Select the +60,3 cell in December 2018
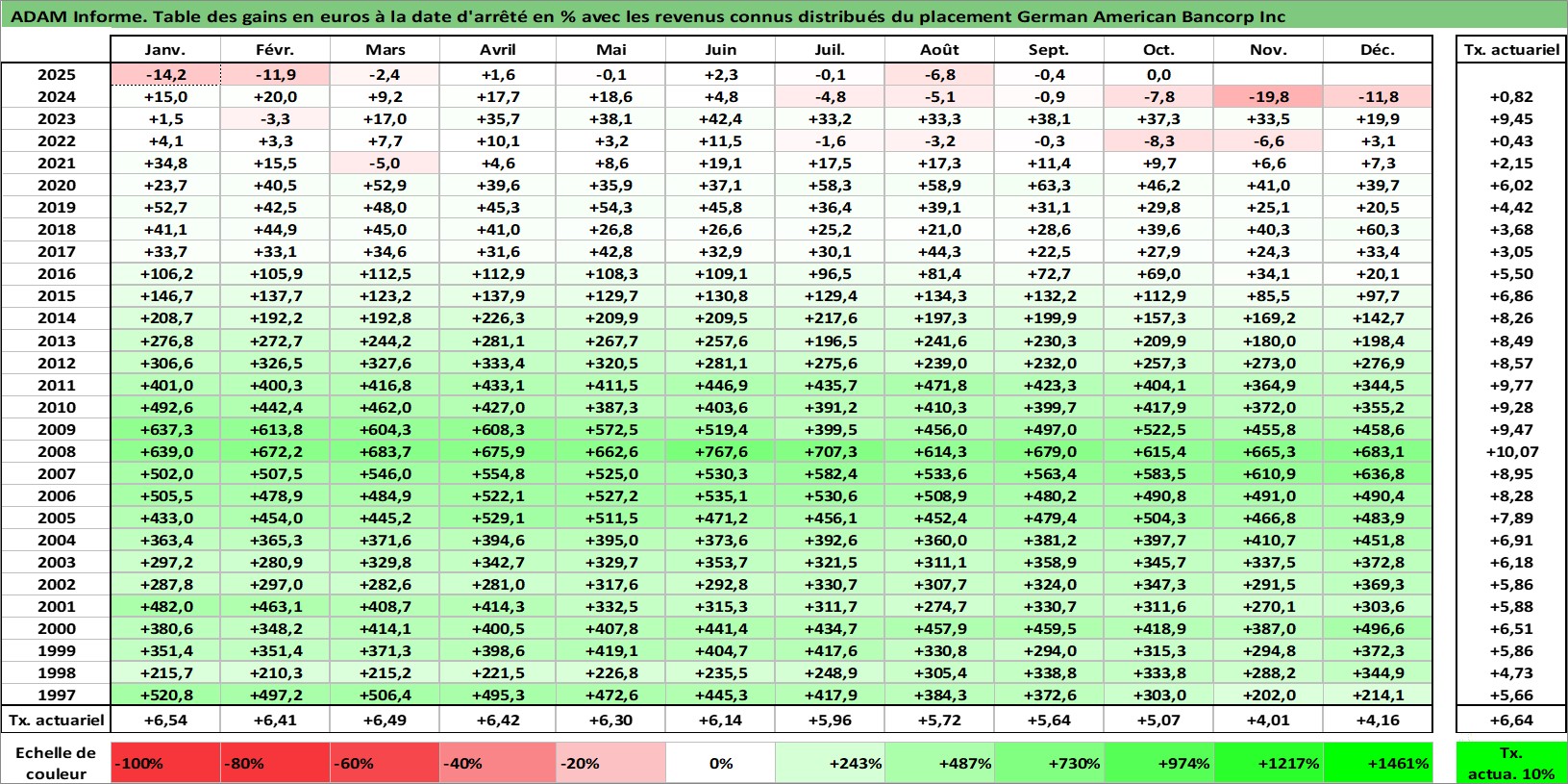Screen dimensions: 1568x784 tap(1378, 229)
